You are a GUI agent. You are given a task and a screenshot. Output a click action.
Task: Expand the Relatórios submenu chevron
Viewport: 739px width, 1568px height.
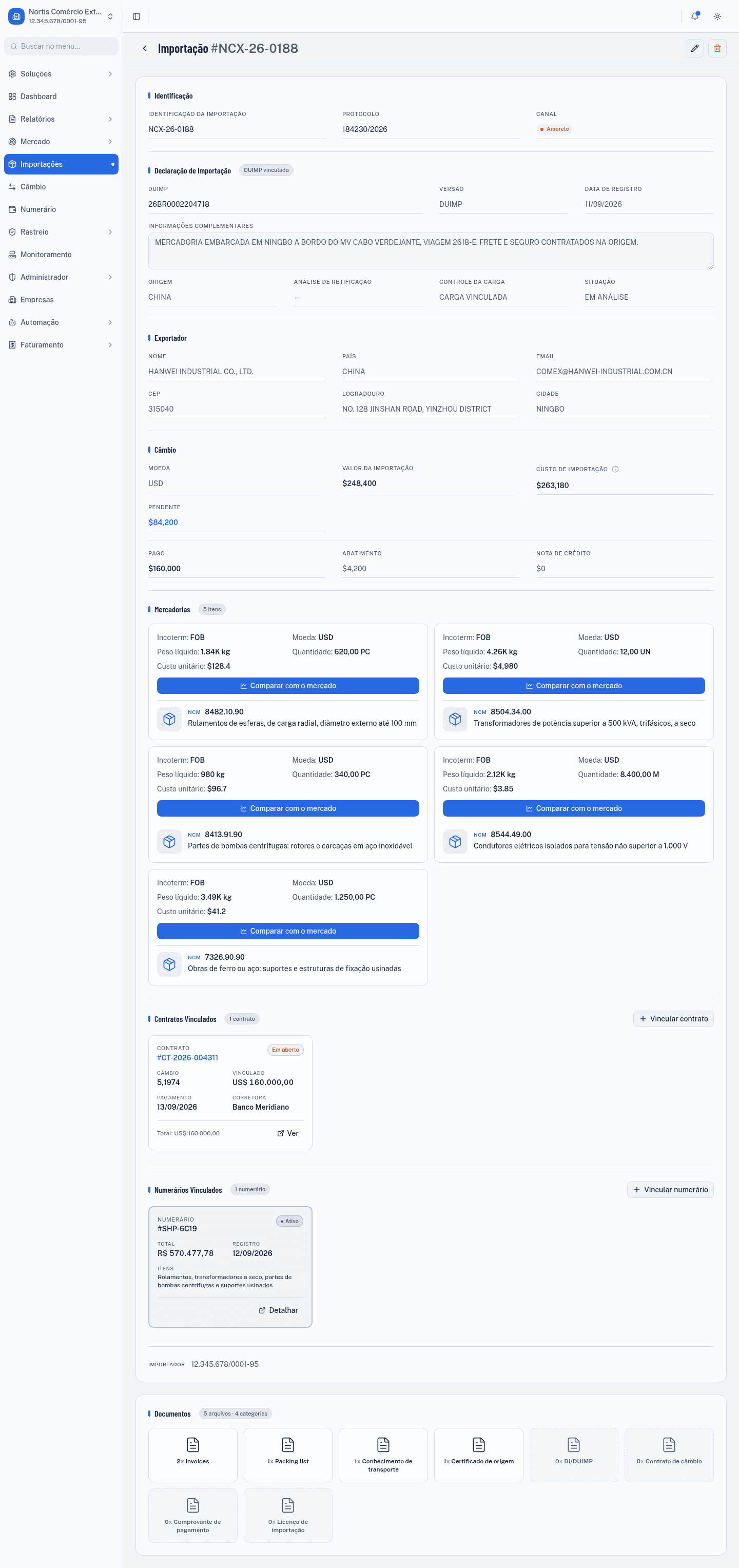(110, 119)
